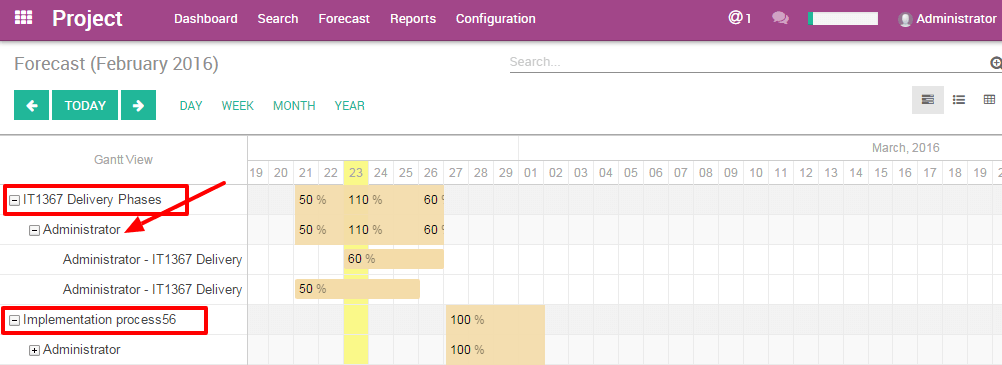Viewport: 1002px width, 365px height.
Task: Switch to Gantt view icon
Action: pyautogui.click(x=927, y=100)
